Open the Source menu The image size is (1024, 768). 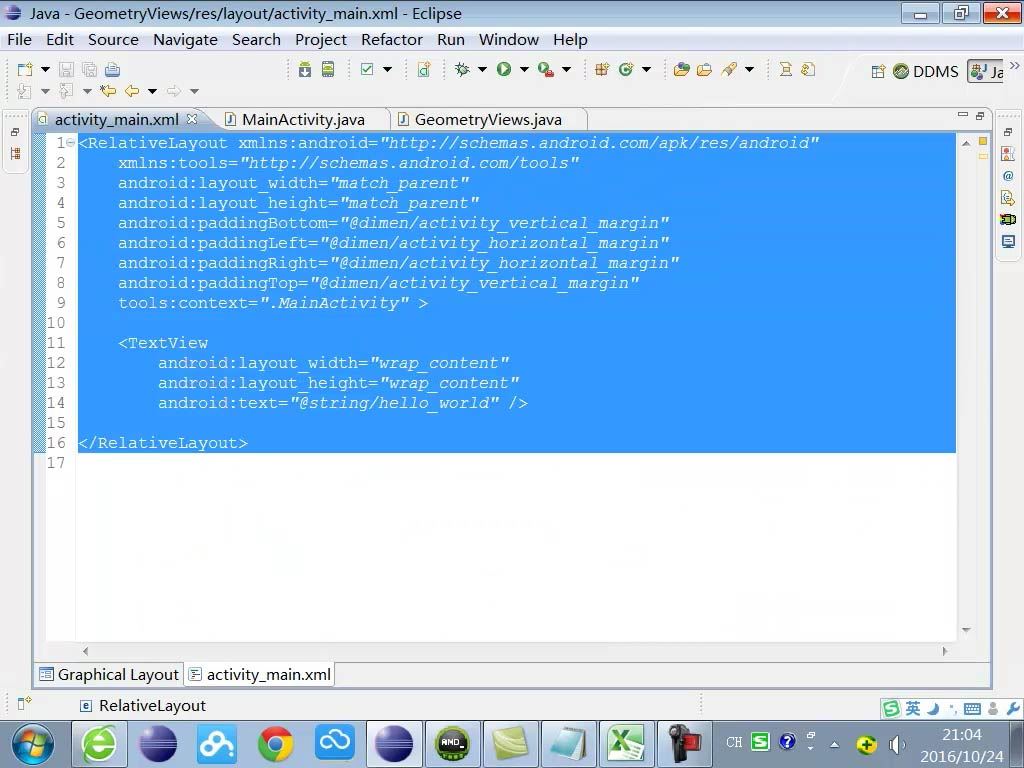[x=113, y=40]
